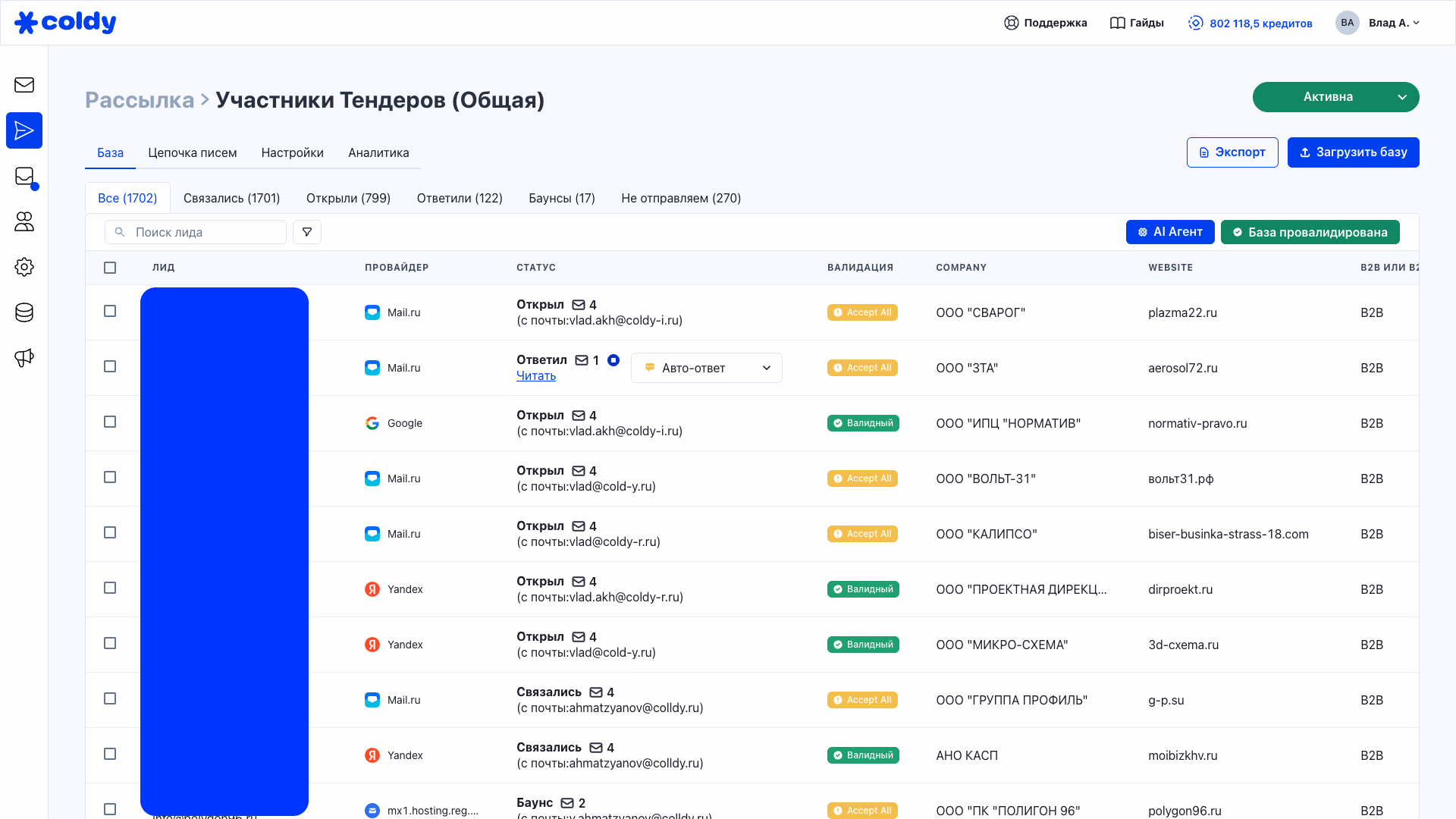This screenshot has width=1456, height=819.
Task: Select the checkbox for ООО "ИПЦ "НОРМАТИВ"
Action: click(110, 422)
